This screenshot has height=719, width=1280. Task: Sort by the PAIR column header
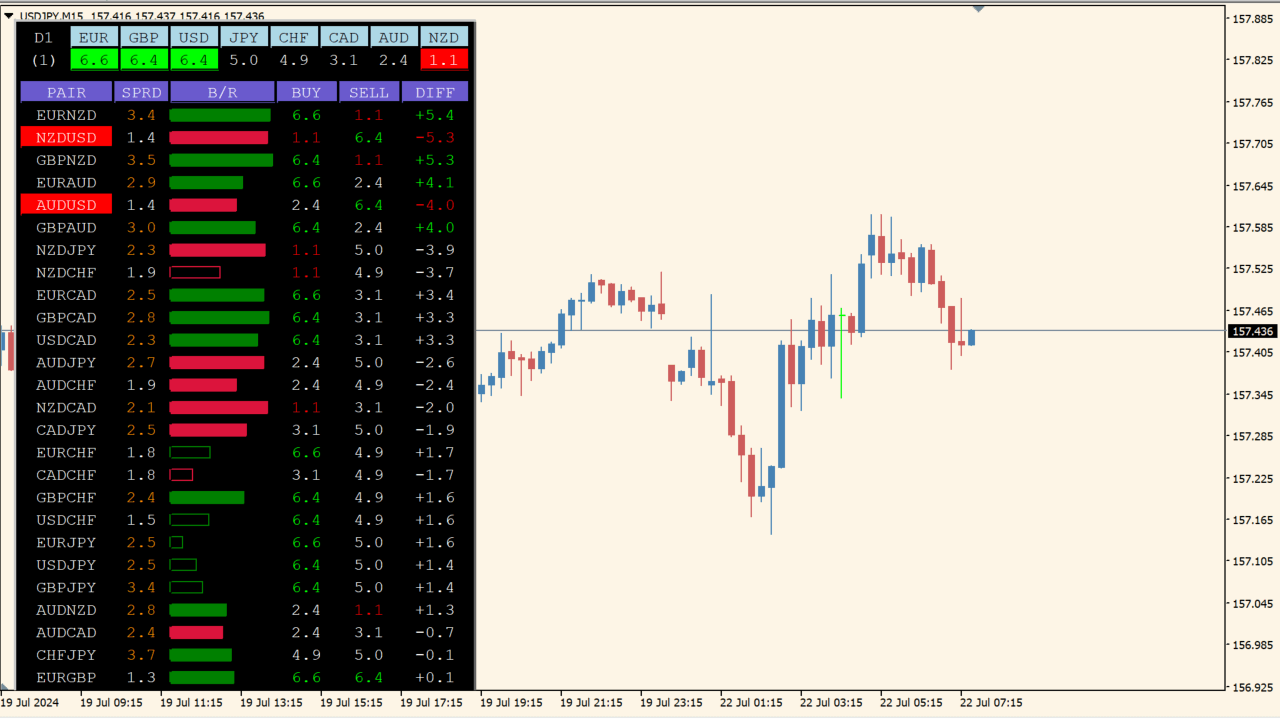[66, 93]
